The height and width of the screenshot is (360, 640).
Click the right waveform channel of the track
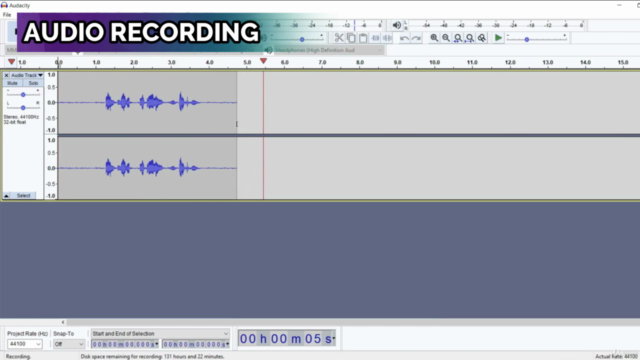pos(147,168)
